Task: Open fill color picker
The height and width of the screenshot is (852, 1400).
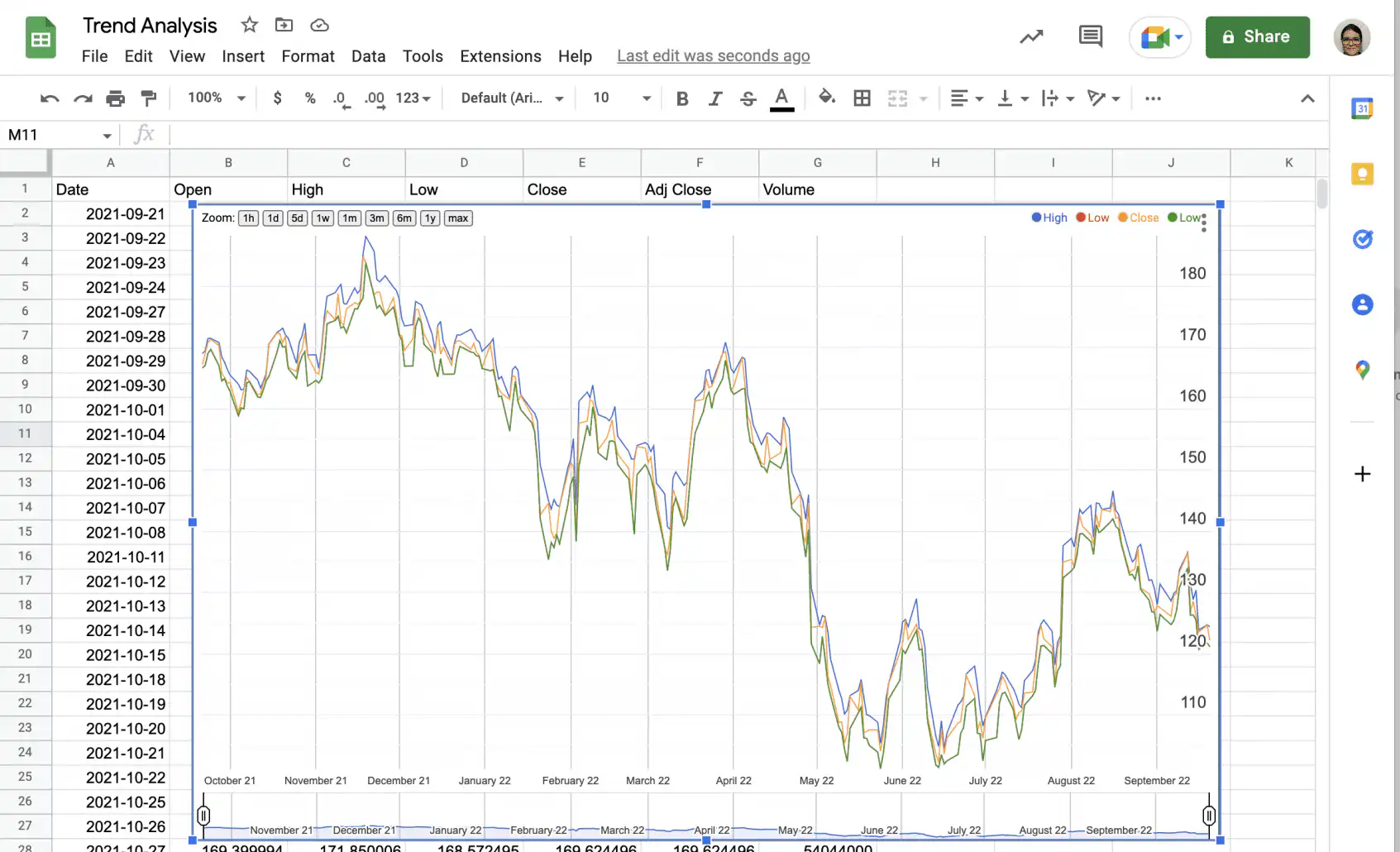Action: [x=827, y=98]
